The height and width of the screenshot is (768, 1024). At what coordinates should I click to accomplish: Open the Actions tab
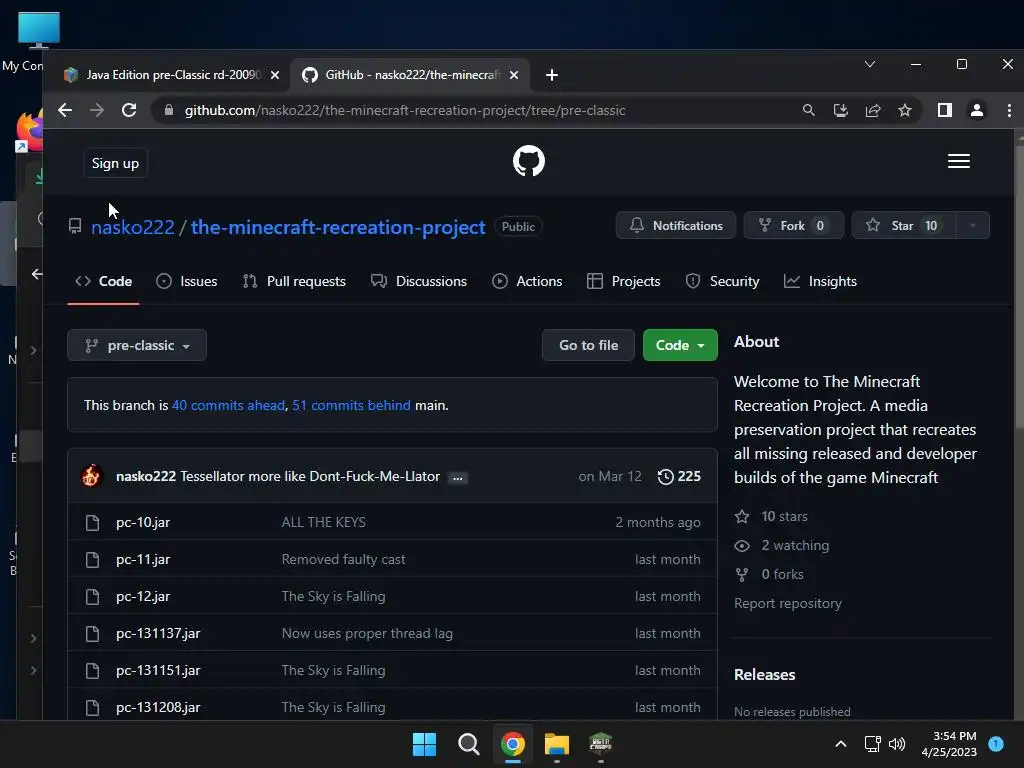click(x=527, y=281)
